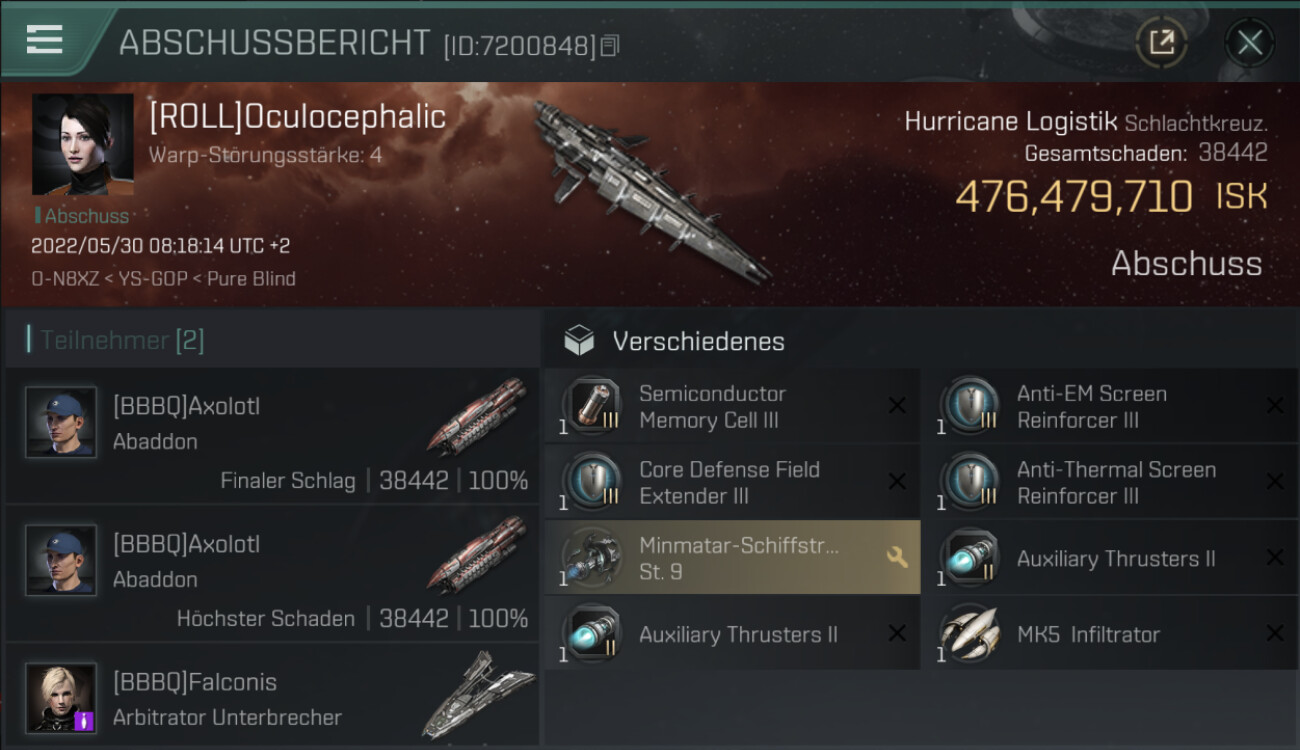Click the Verschiedenes cube icon
The width and height of the screenshot is (1300, 750).
[x=579, y=341]
